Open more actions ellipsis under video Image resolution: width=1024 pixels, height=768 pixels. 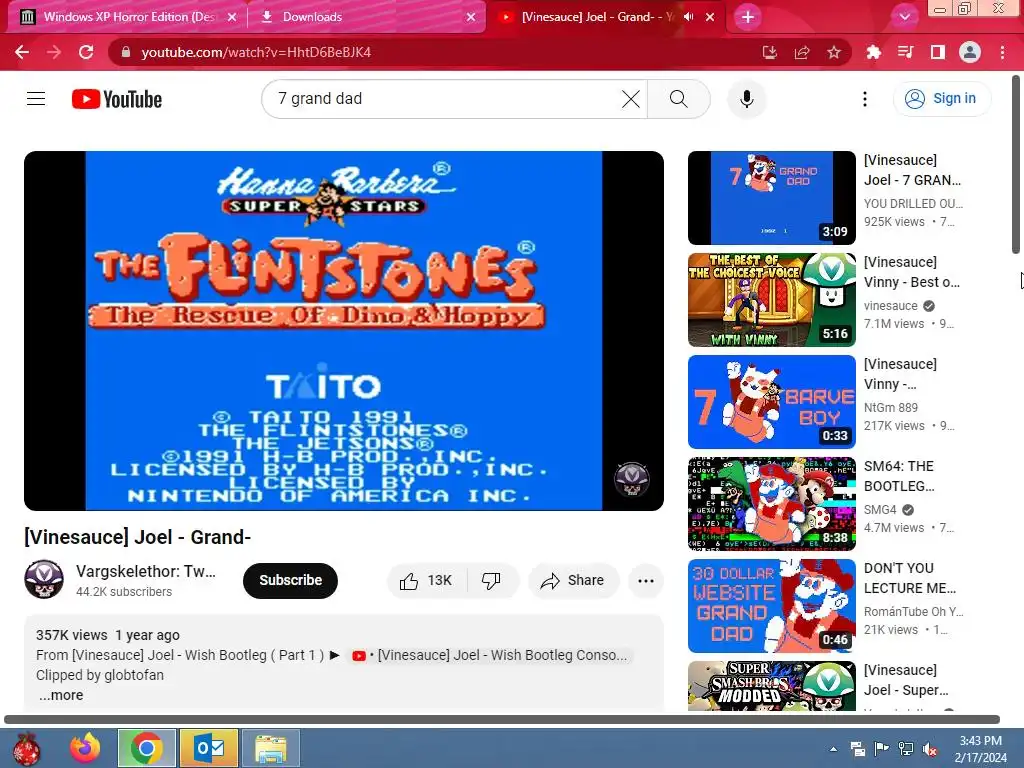click(x=646, y=581)
